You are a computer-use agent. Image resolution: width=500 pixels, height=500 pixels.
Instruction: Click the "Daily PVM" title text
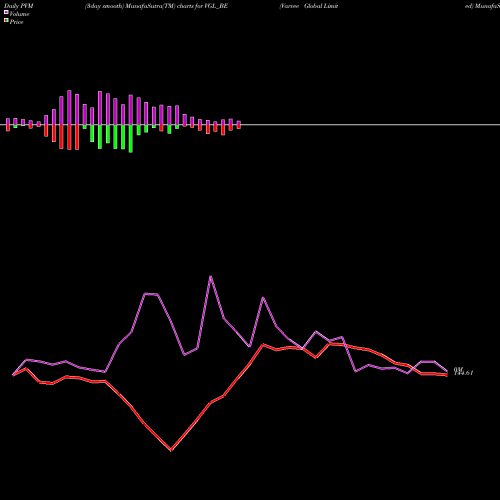pos(19,6)
